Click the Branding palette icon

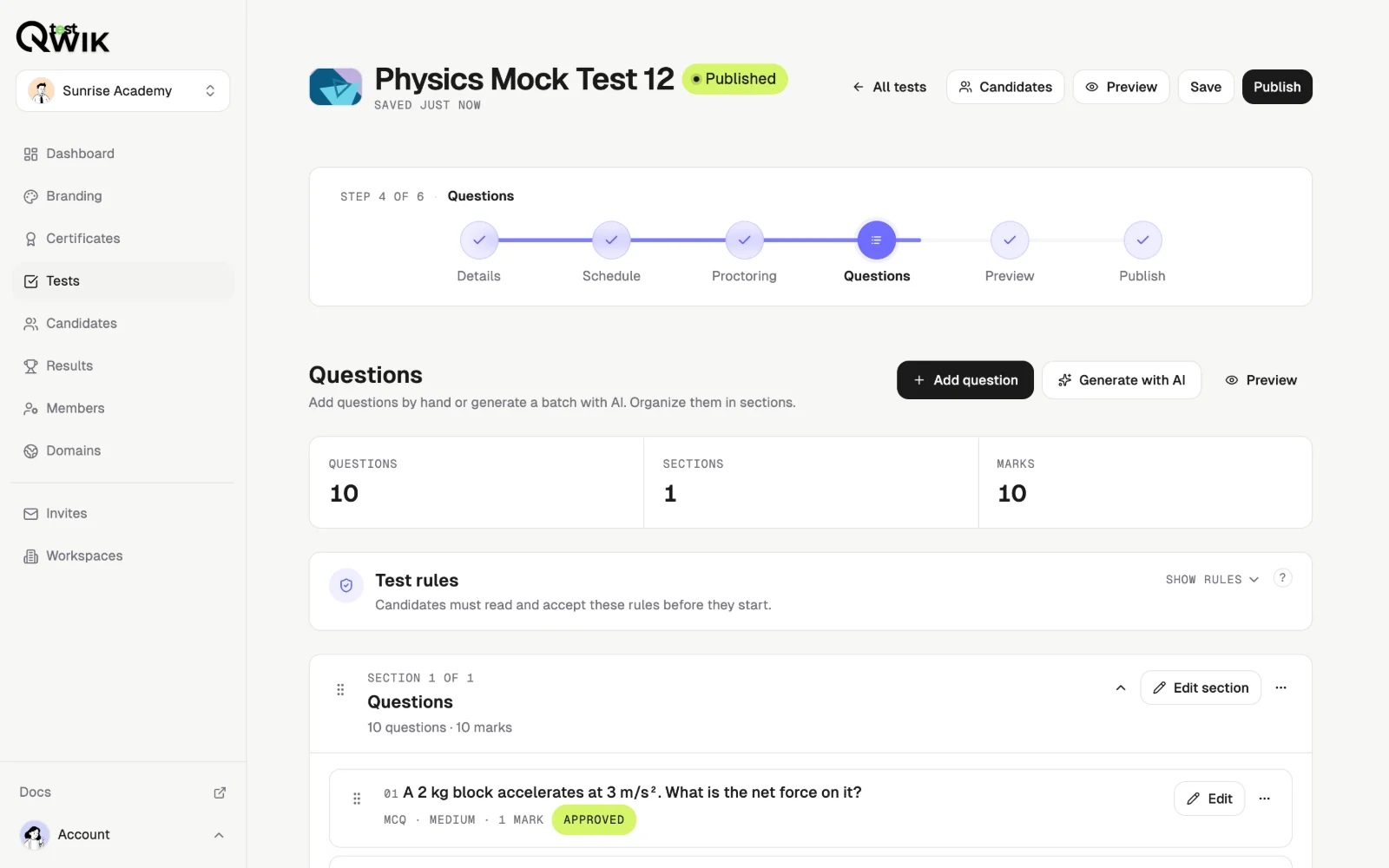click(x=30, y=197)
